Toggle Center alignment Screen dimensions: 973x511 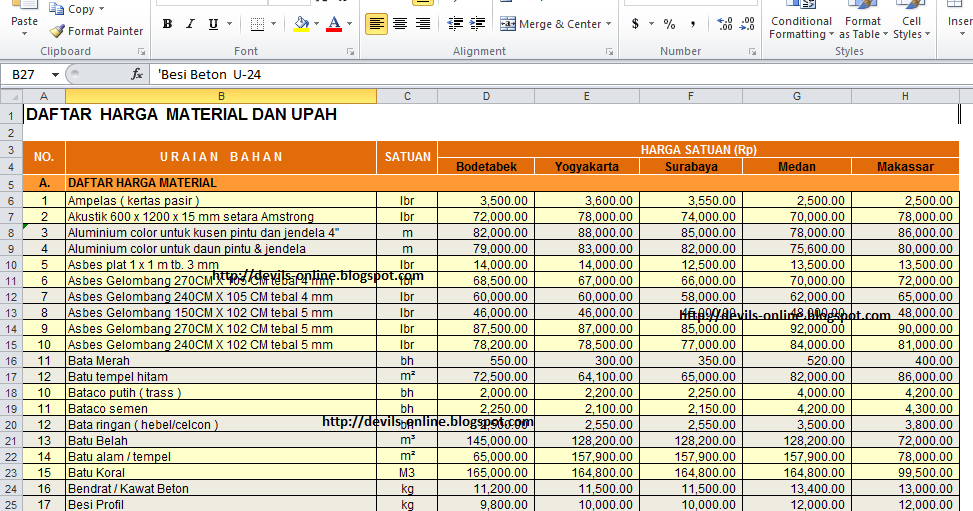click(400, 24)
